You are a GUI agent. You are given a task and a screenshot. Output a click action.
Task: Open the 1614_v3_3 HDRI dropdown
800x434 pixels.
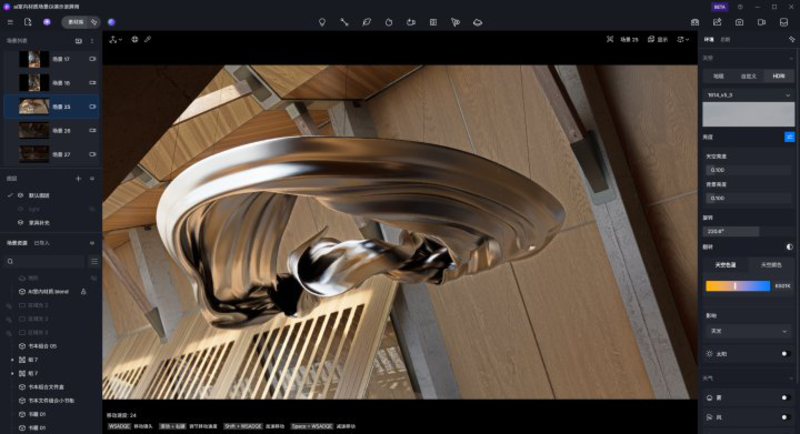point(748,95)
